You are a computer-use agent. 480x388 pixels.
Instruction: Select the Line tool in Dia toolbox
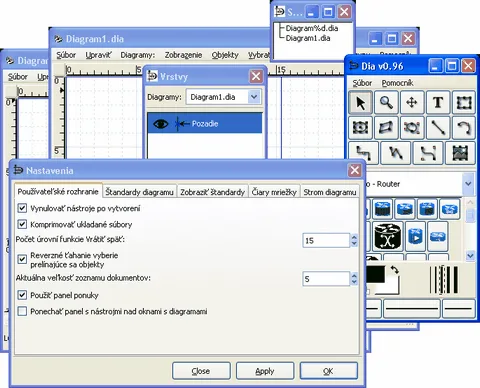pos(438,127)
